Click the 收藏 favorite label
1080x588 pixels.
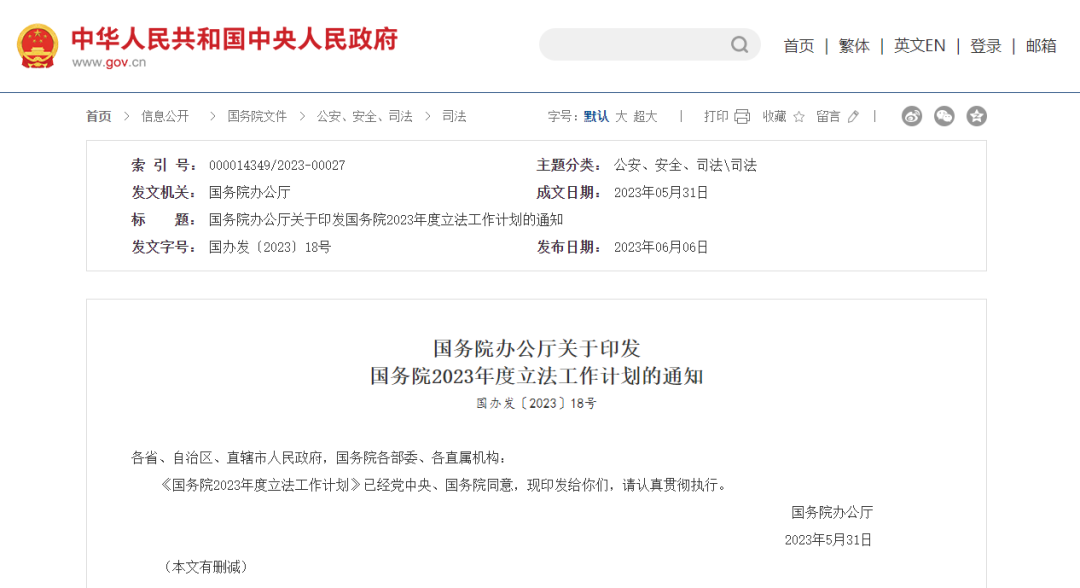775,116
